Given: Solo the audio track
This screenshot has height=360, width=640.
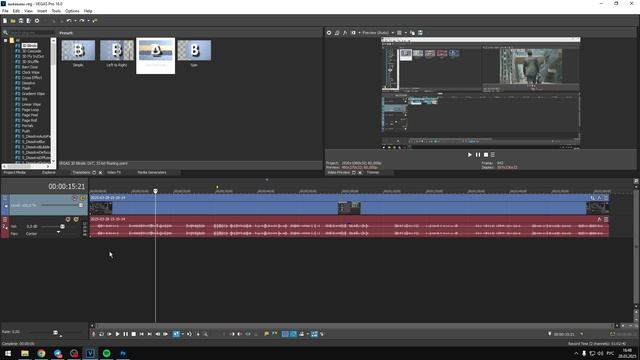Looking at the screenshot, I should 76,219.
